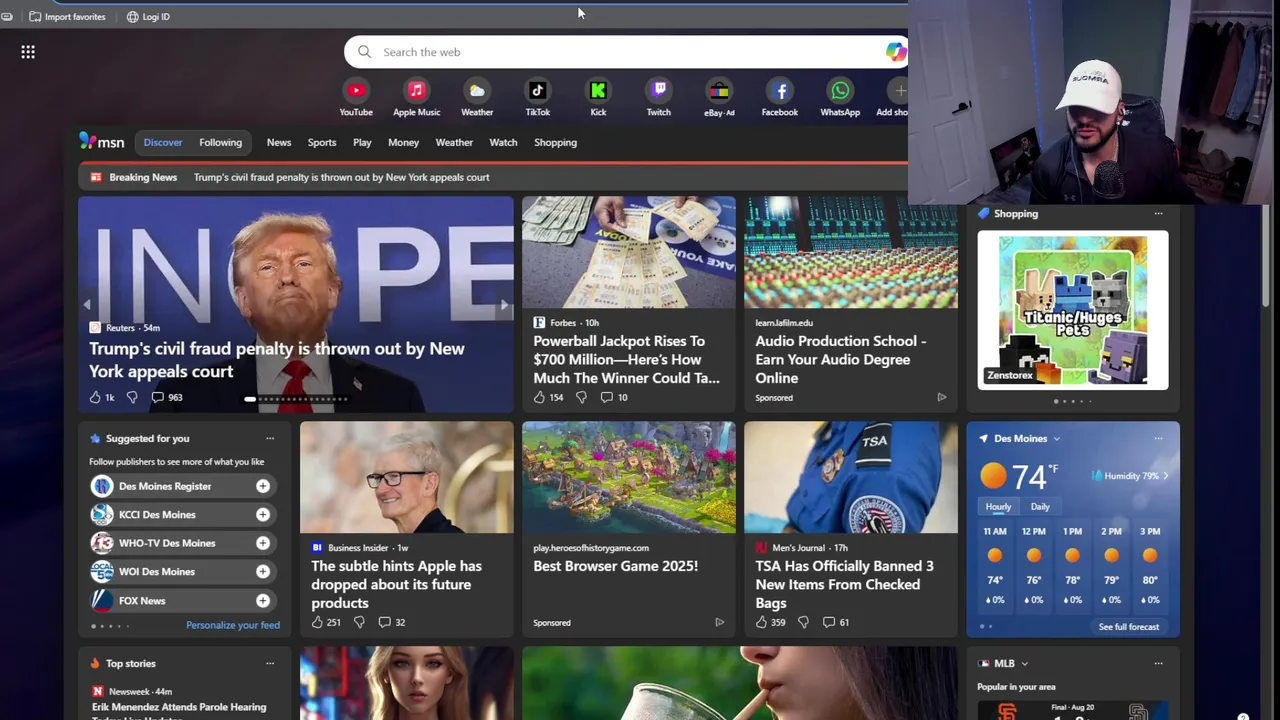Screen dimensions: 1280x720
Task: Open the Shopping tab in MSN nav
Action: pos(555,142)
